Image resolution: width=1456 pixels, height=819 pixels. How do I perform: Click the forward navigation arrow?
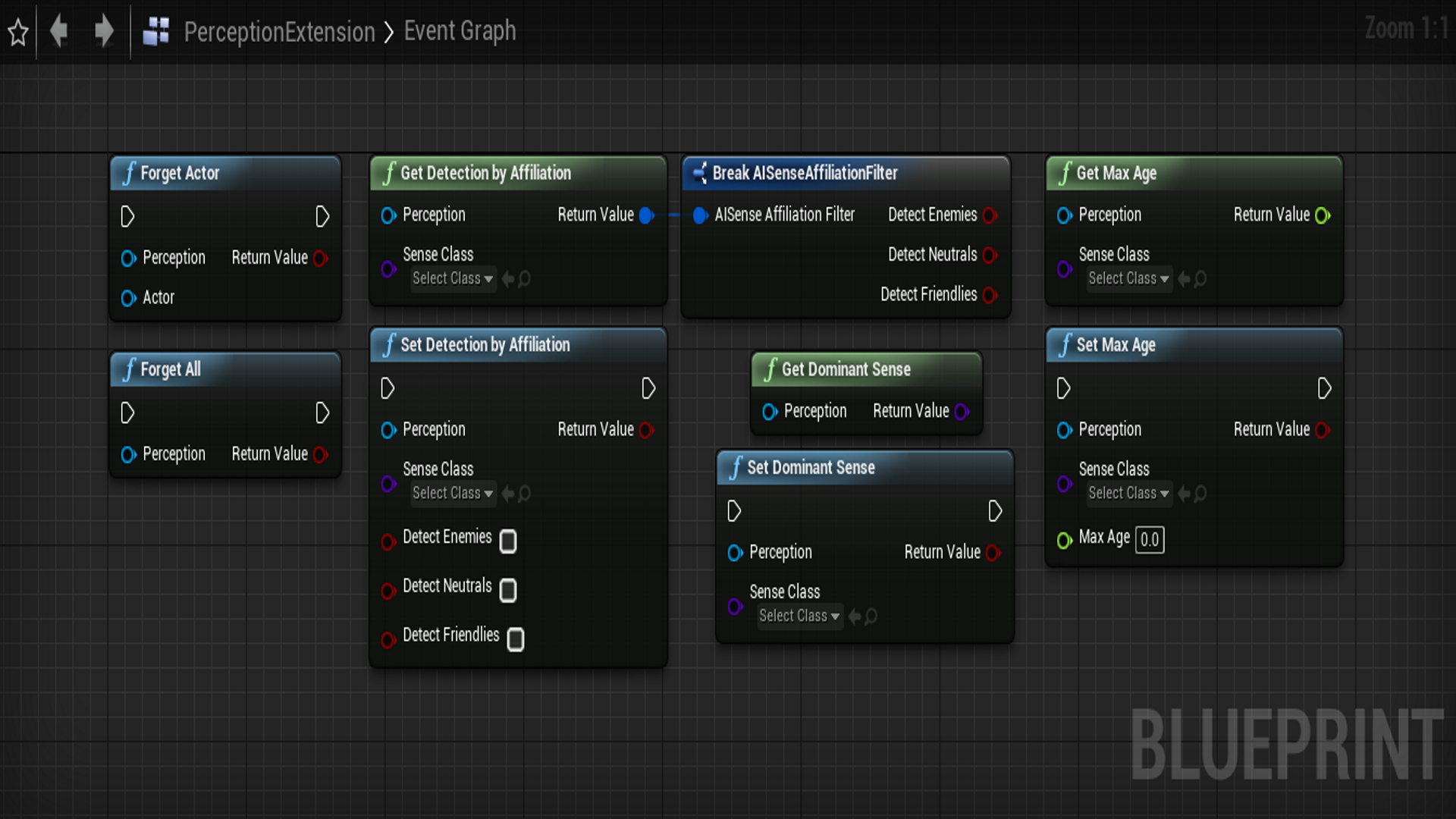[104, 32]
